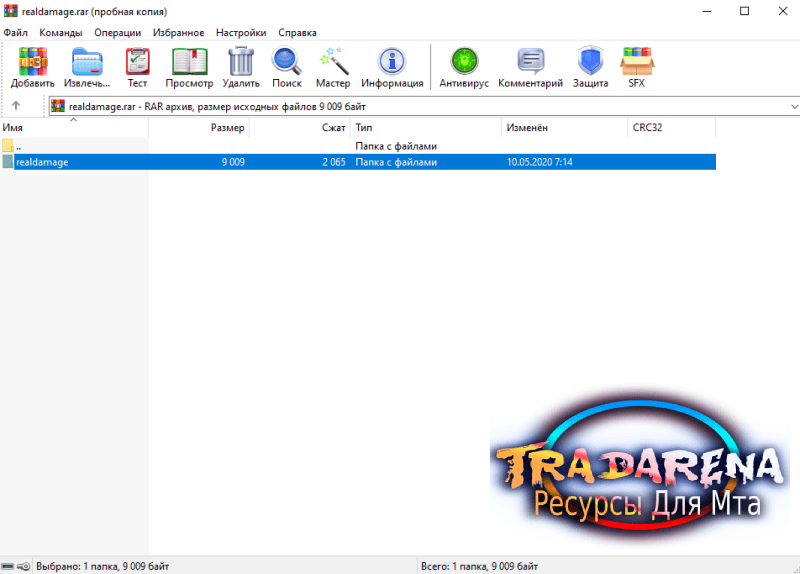
Task: Open the Настройки menu
Action: [x=241, y=33]
